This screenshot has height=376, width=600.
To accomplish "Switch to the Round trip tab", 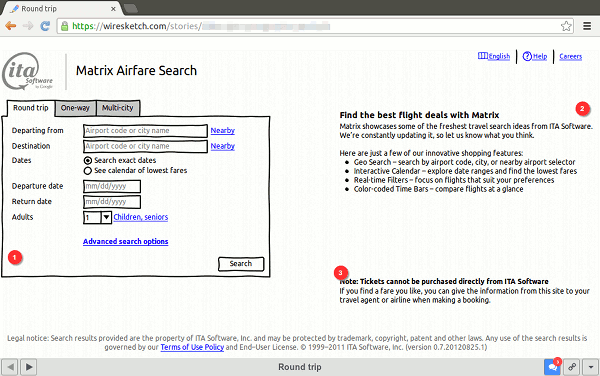I will tap(31, 108).
